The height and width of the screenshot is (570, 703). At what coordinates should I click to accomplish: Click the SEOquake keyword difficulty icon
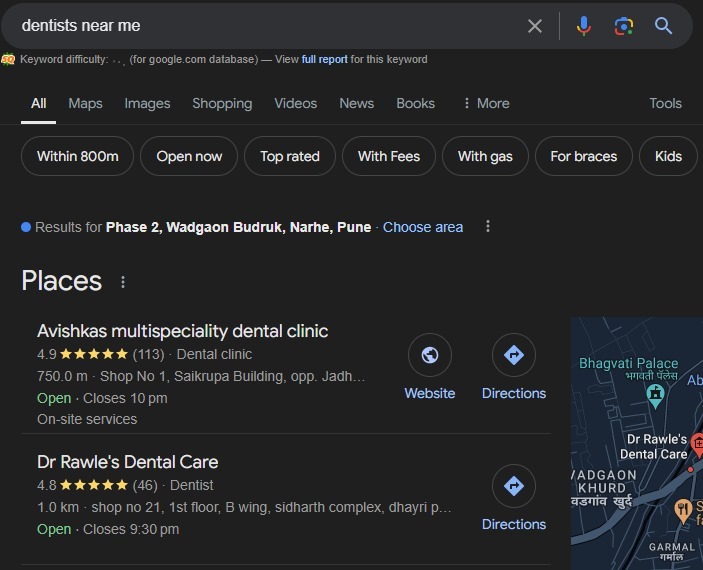(x=8, y=59)
